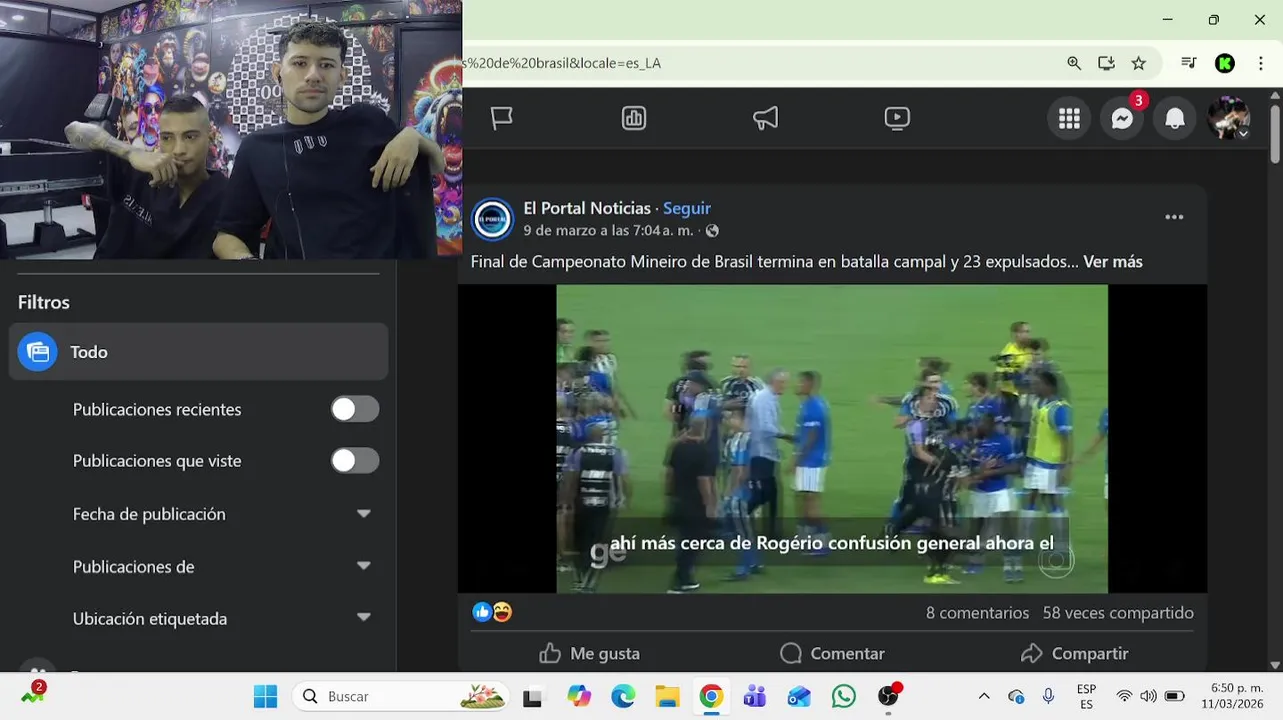This screenshot has width=1283, height=720.
Task: Open the Pages flag icon tab
Action: (x=502, y=118)
